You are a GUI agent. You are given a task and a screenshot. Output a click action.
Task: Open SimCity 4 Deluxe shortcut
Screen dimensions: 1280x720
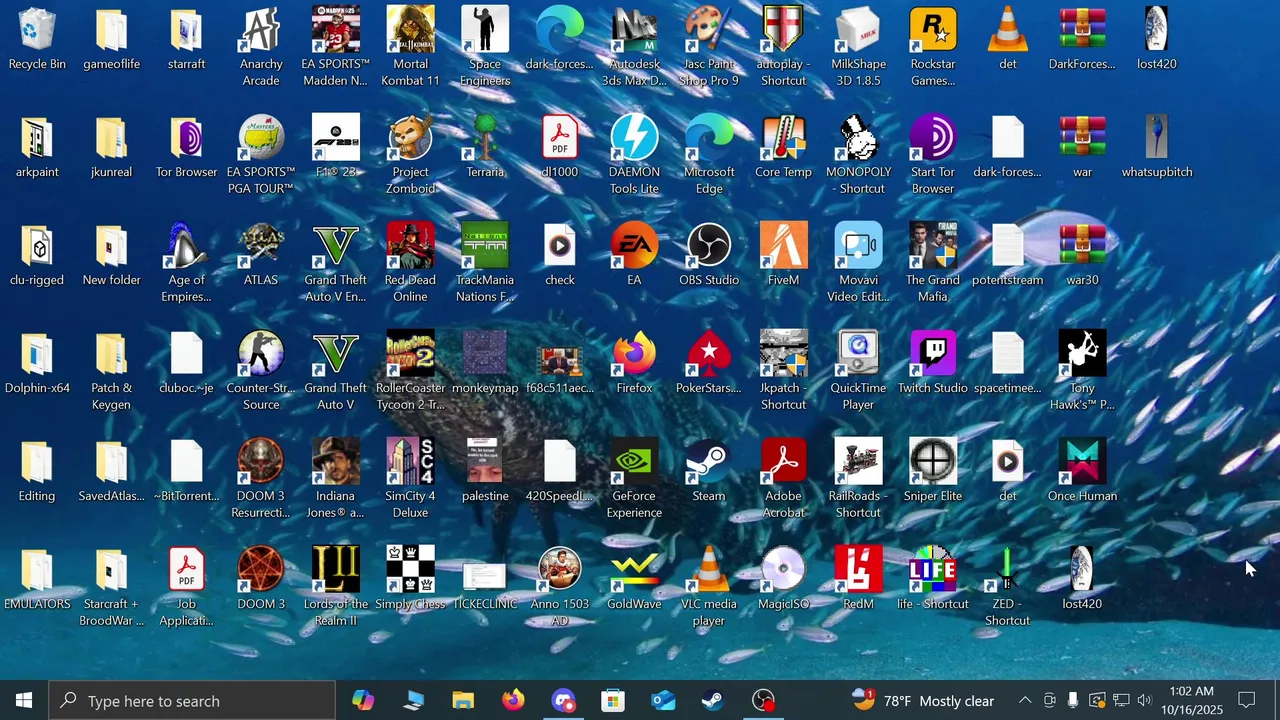[x=410, y=478]
